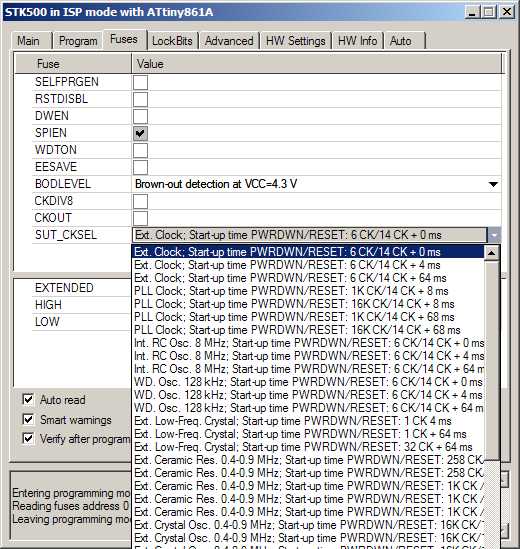Screen dimensions: 520x549
Task: Select PLL Clock 1K CK/14 CK + 8 ms
Action: (308, 291)
